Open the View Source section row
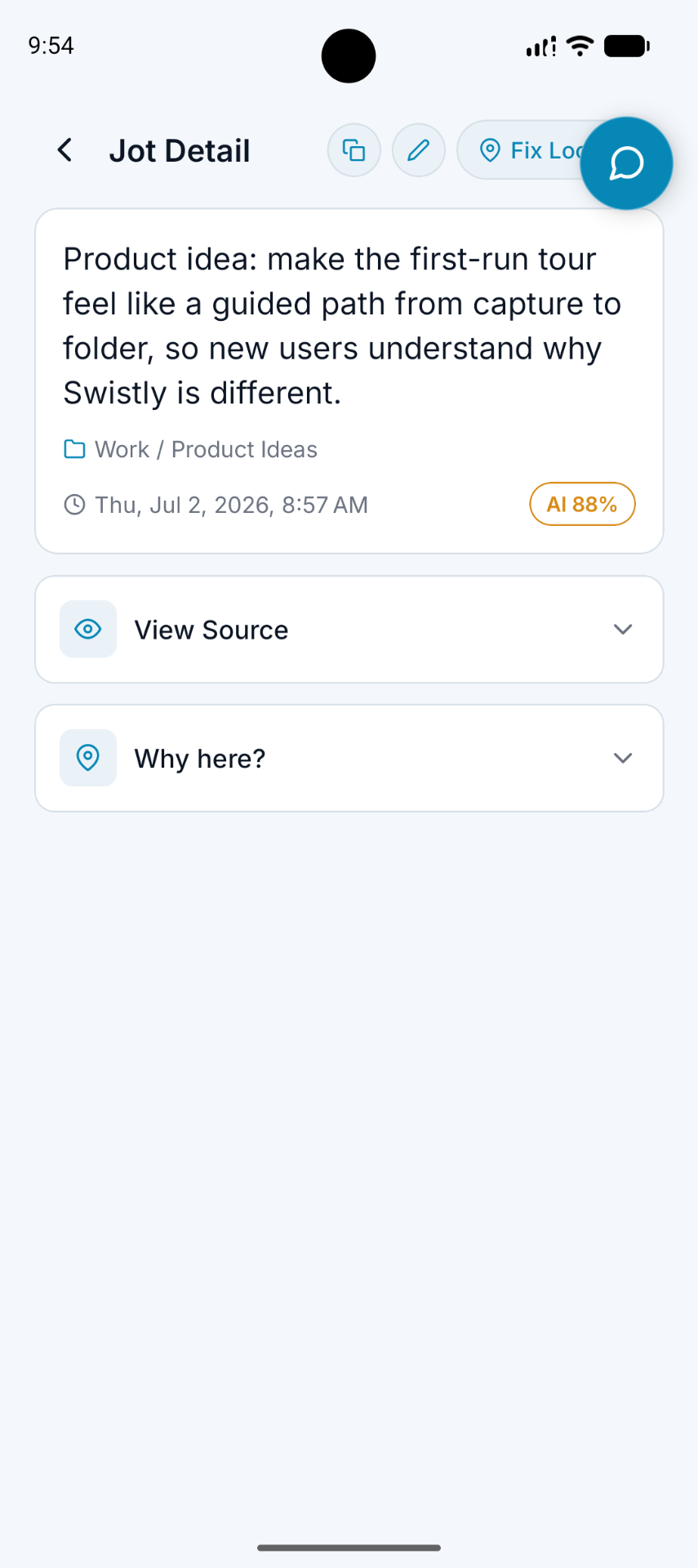The image size is (698, 1568). (x=349, y=630)
